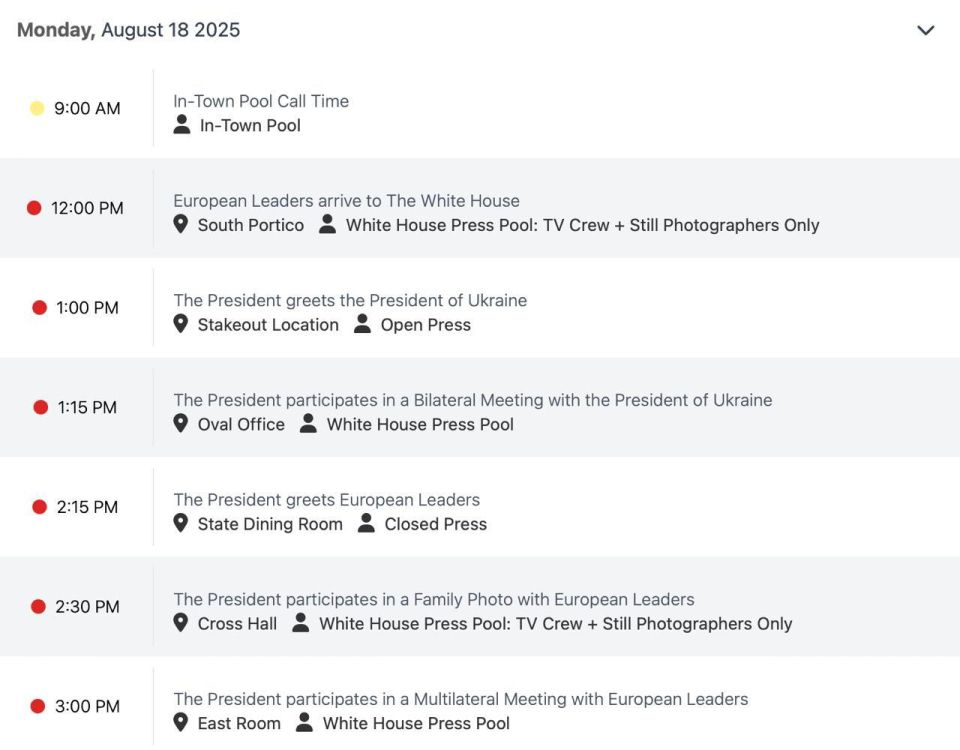The image size is (960, 750).
Task: Click the location pin next to East Room
Action: tap(180, 722)
